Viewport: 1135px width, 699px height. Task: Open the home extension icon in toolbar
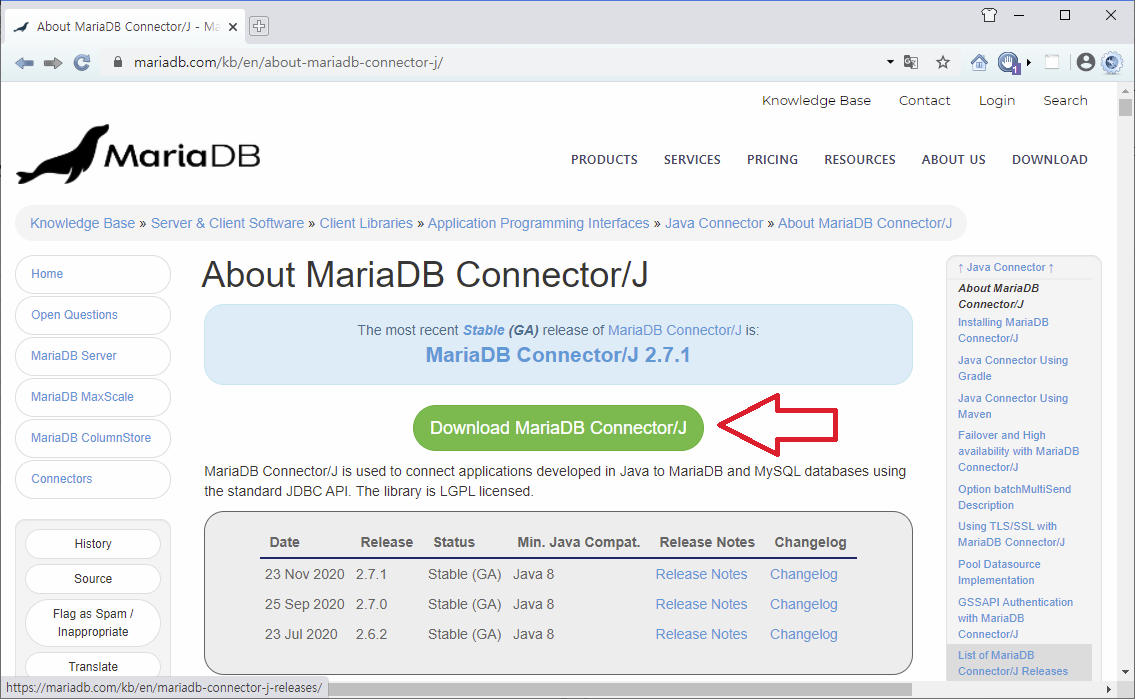click(x=979, y=62)
